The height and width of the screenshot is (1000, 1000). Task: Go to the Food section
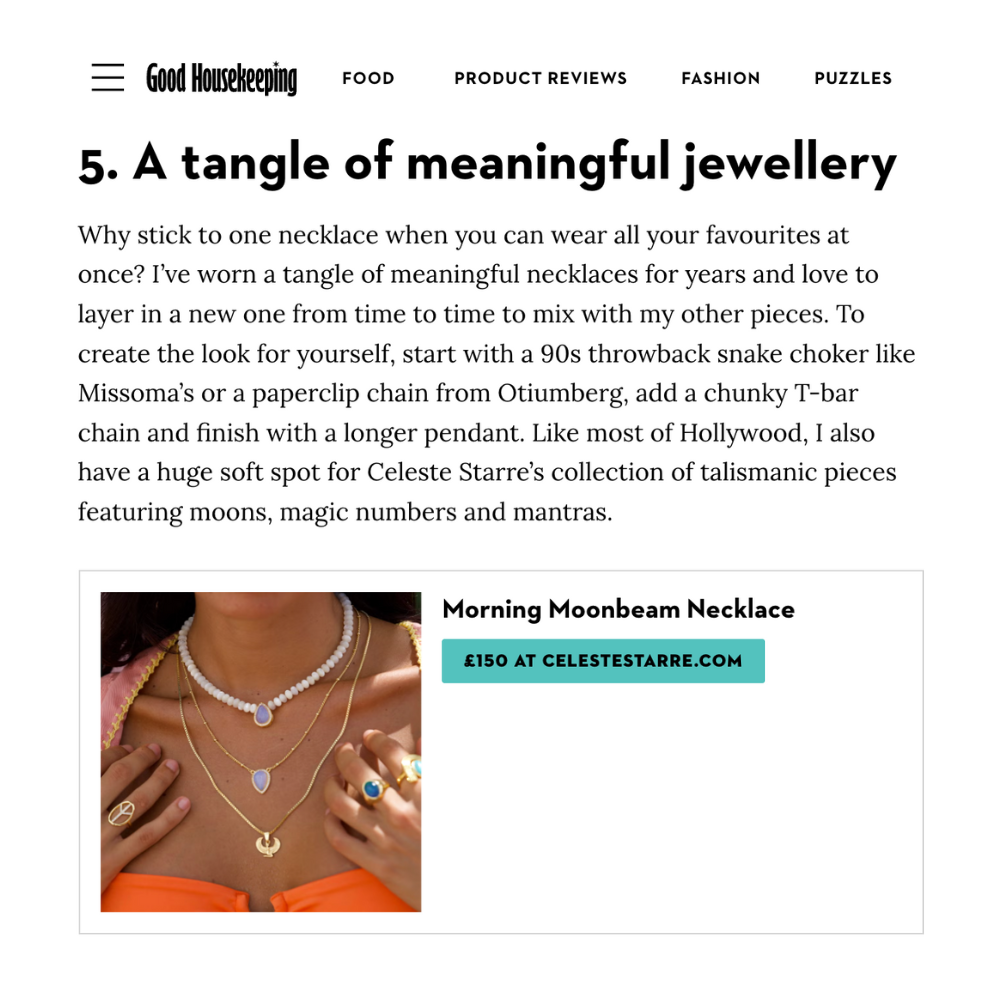(x=368, y=78)
